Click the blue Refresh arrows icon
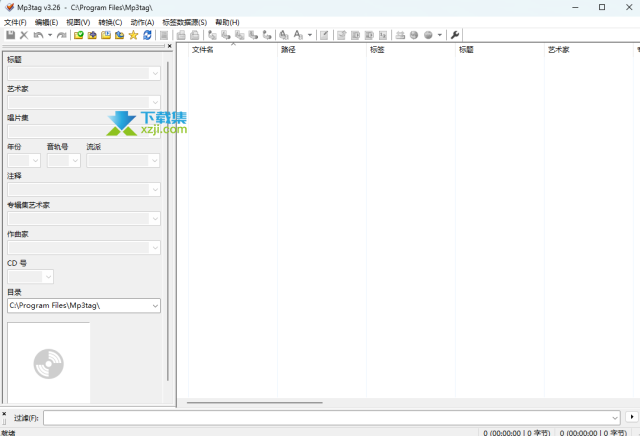Image resolution: width=640 pixels, height=436 pixels. (147, 35)
